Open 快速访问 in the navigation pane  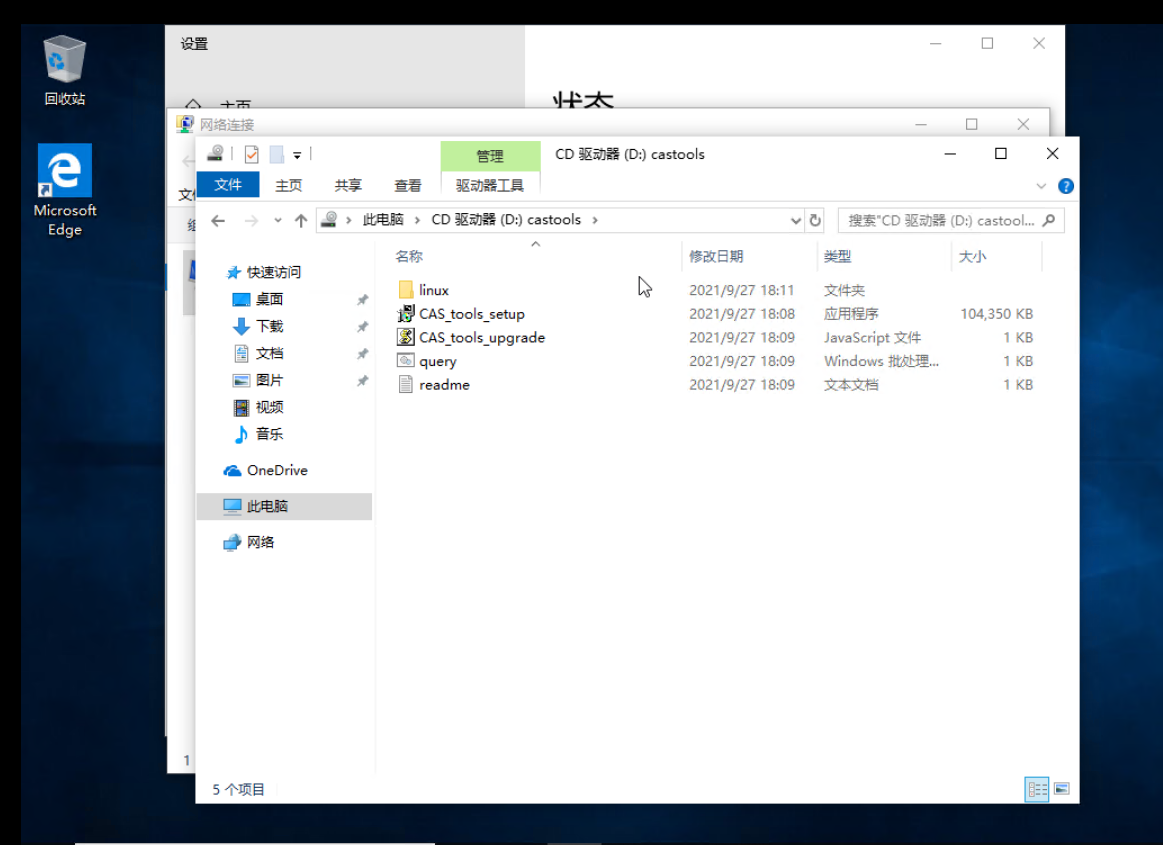[263, 272]
